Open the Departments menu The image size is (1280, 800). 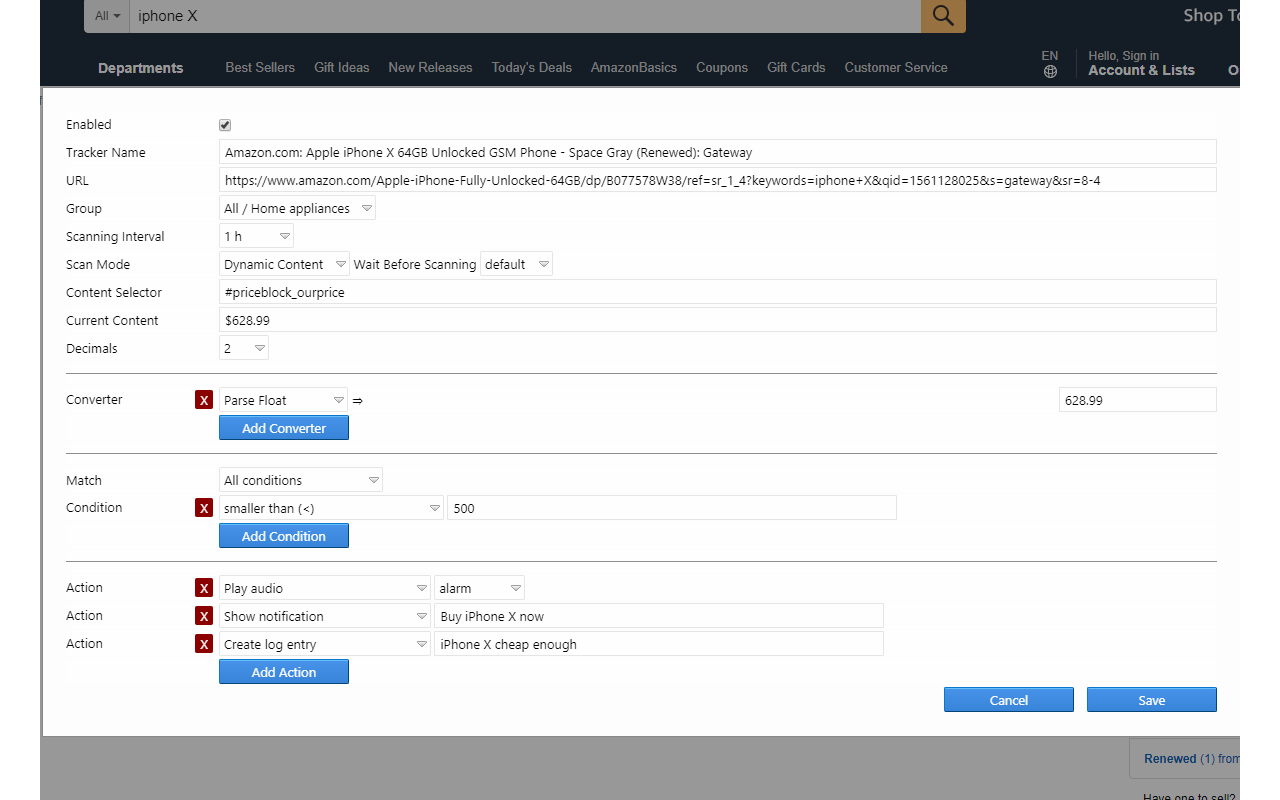(141, 68)
